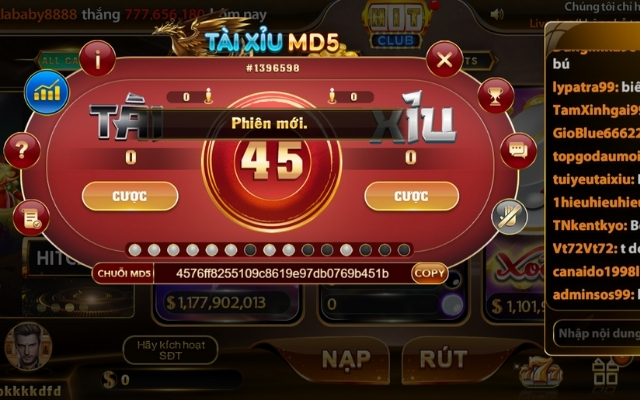Mute sound with the speaker icon
640x400 pixels.
click(496, 15)
